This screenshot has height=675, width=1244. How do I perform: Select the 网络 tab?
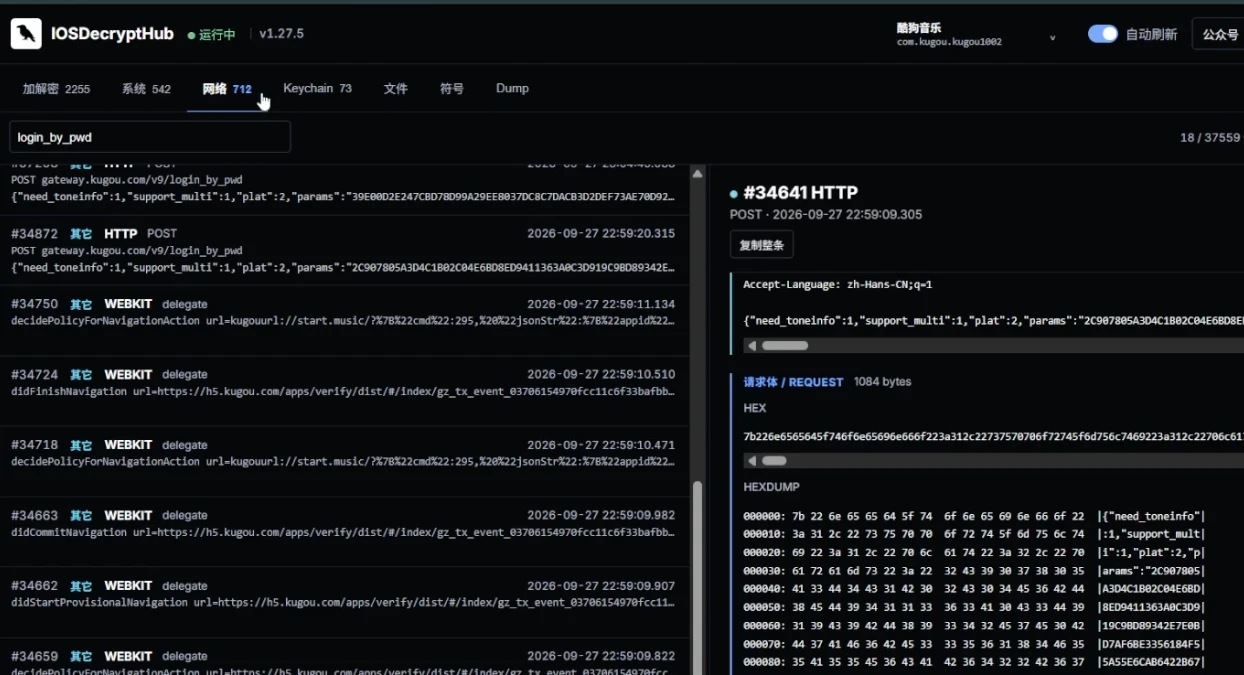tap(227, 89)
